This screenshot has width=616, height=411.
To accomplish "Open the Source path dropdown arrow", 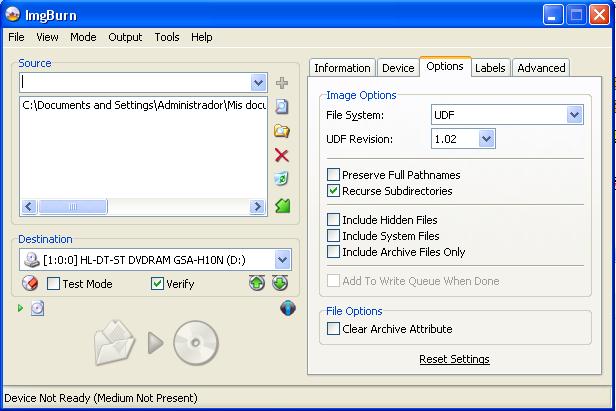I will click(x=258, y=83).
